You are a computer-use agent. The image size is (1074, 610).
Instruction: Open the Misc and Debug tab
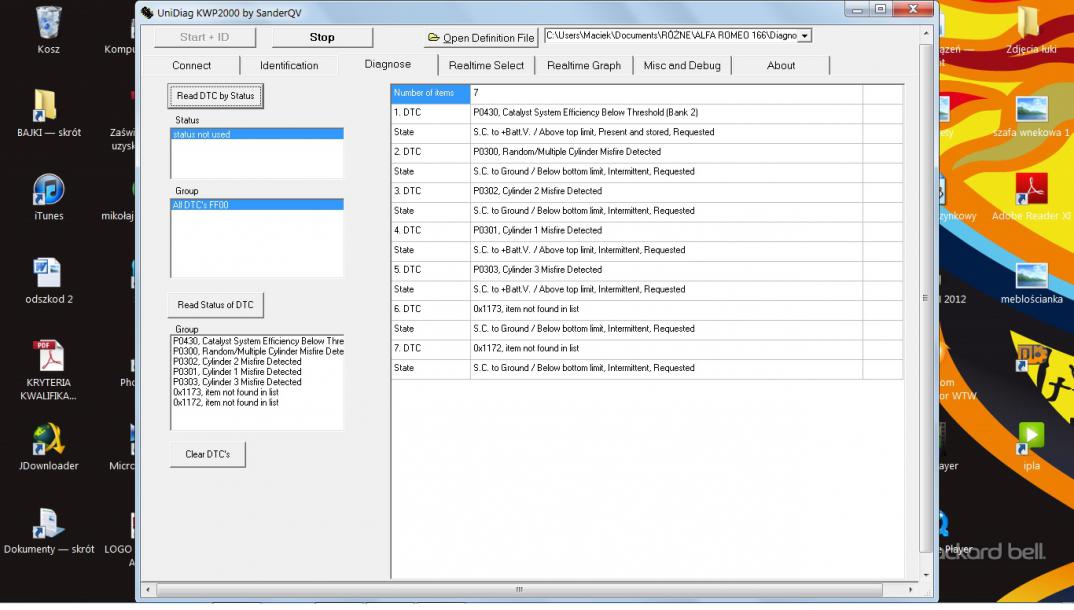tap(682, 66)
